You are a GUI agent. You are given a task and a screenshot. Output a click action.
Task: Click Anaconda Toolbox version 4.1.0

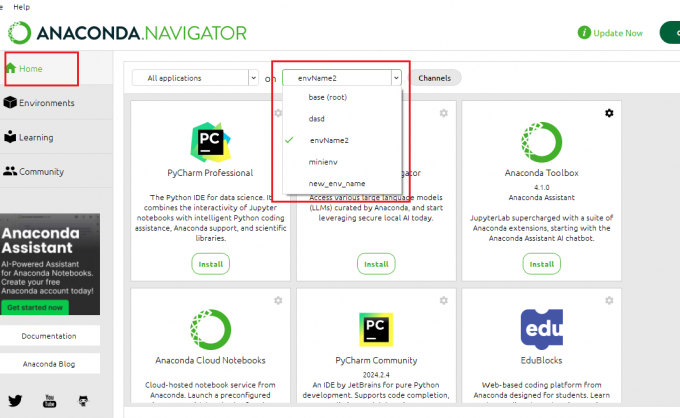point(542,187)
